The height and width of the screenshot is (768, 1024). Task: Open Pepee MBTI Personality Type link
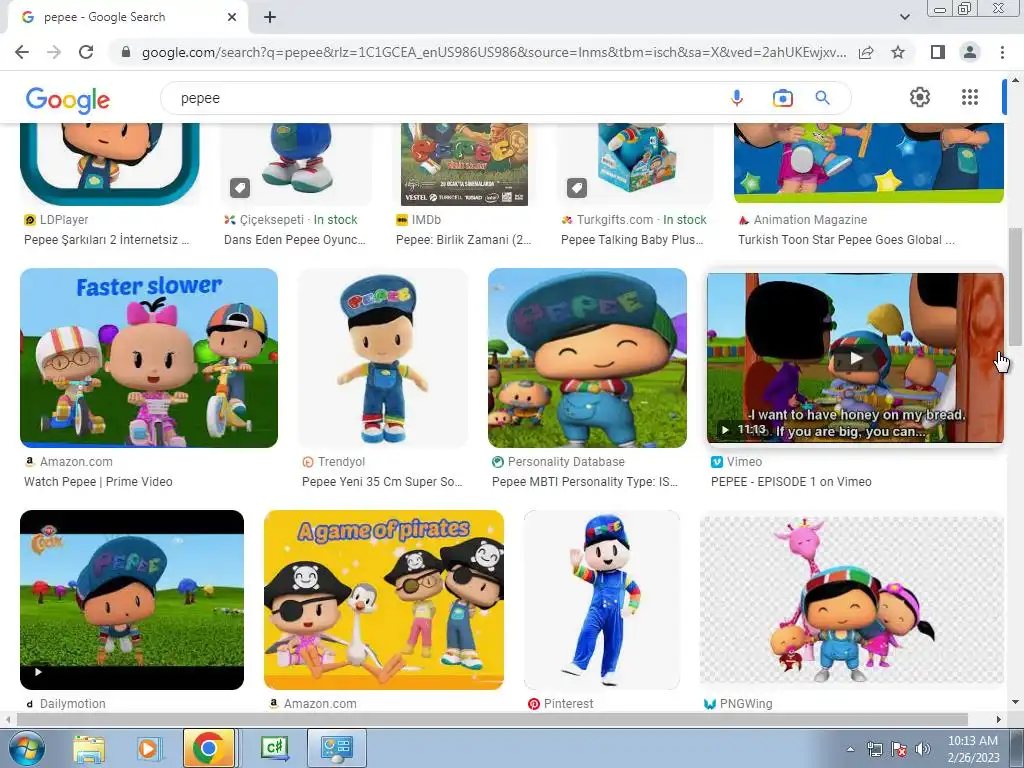(x=584, y=482)
